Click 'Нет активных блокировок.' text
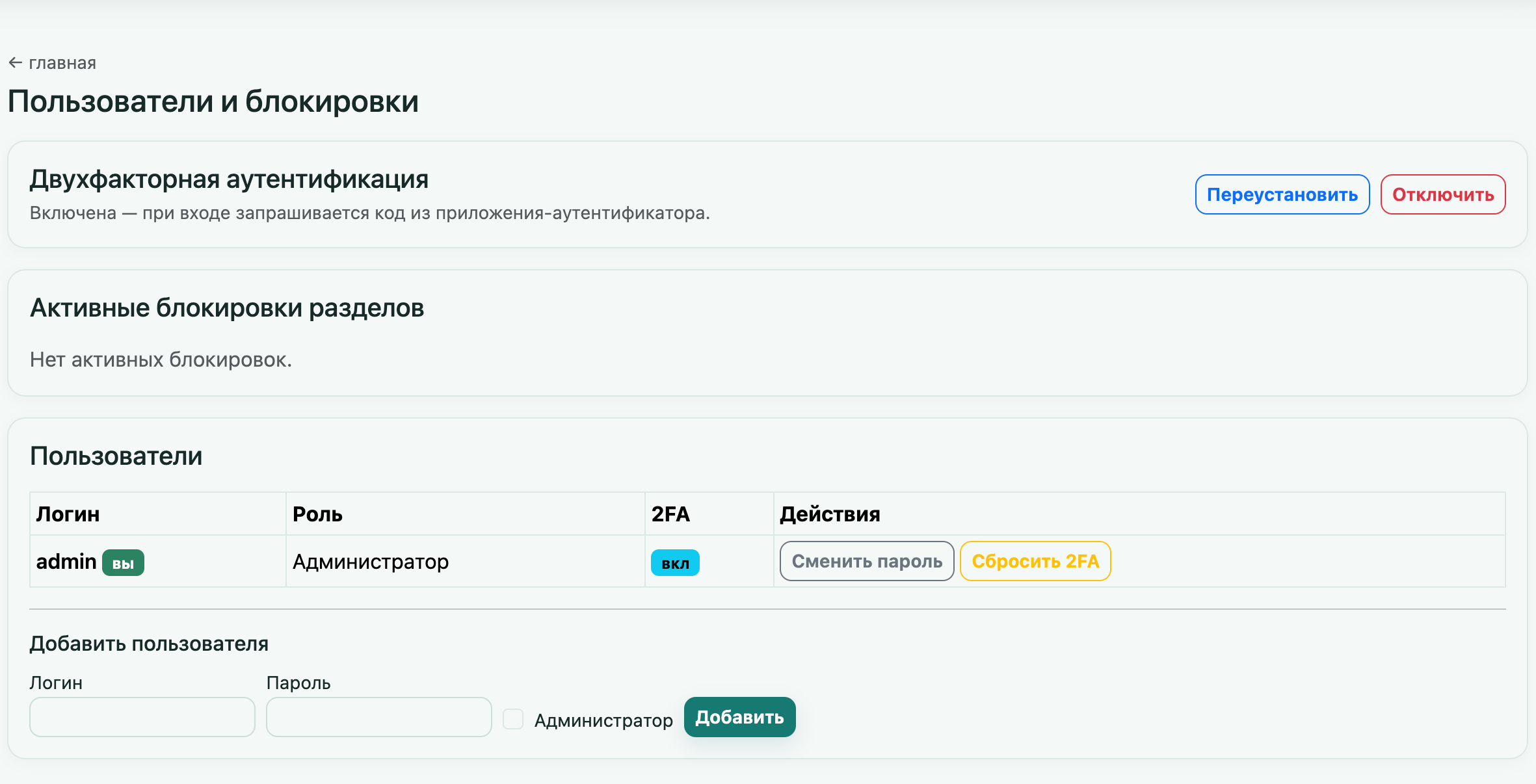Screen dimensions: 1536x784 161,359
